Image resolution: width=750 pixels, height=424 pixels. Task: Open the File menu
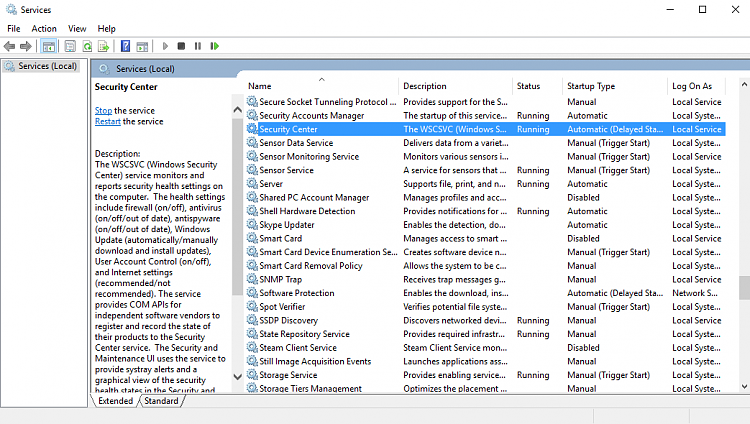(13, 29)
